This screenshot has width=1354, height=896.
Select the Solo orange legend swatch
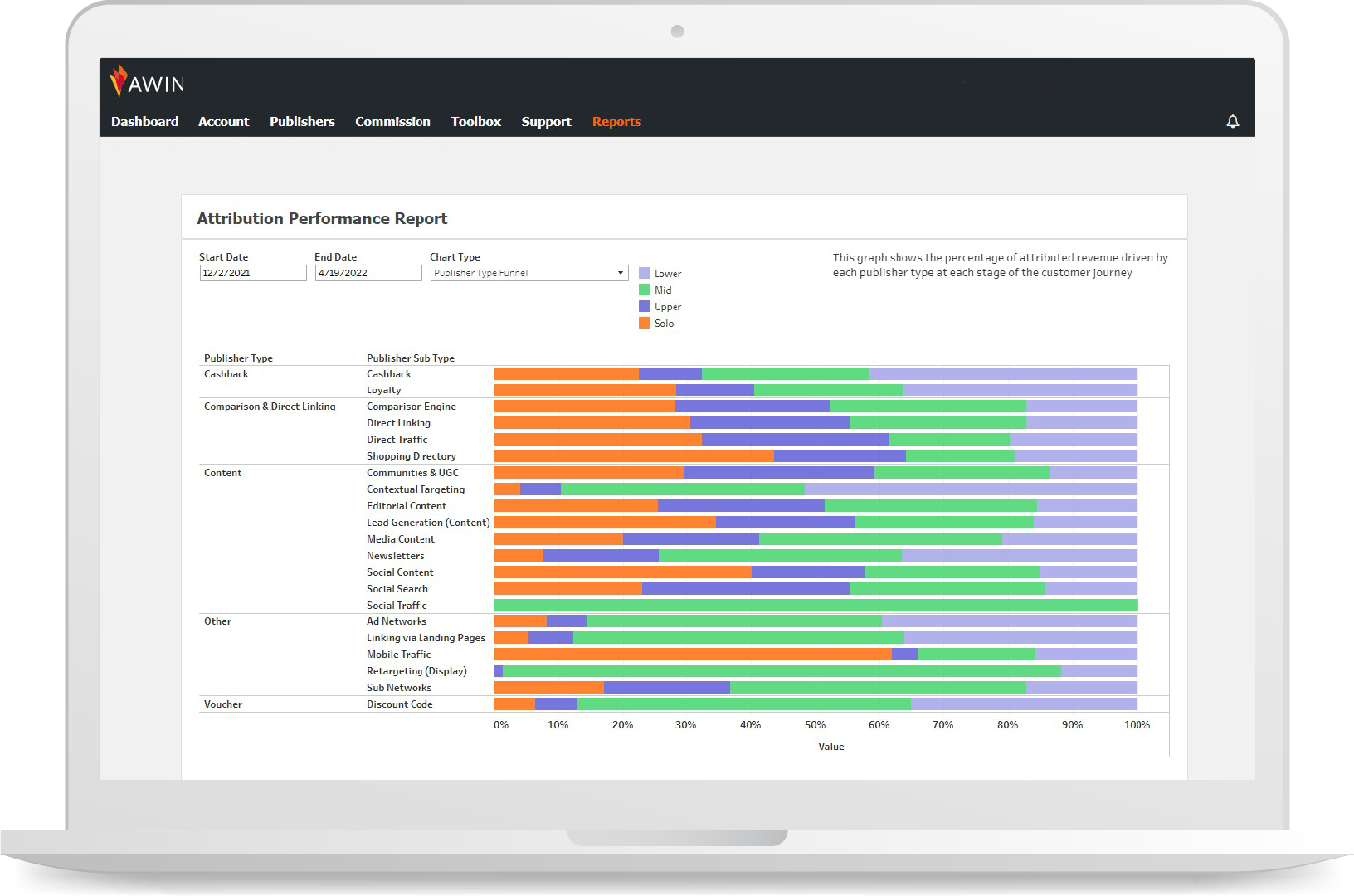tap(645, 323)
